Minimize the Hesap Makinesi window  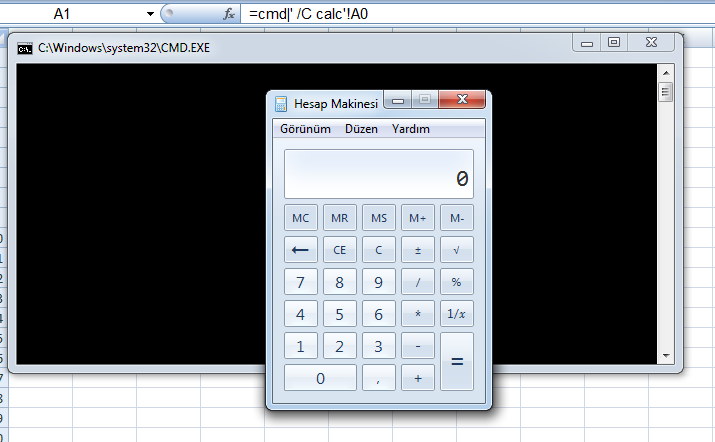398,100
